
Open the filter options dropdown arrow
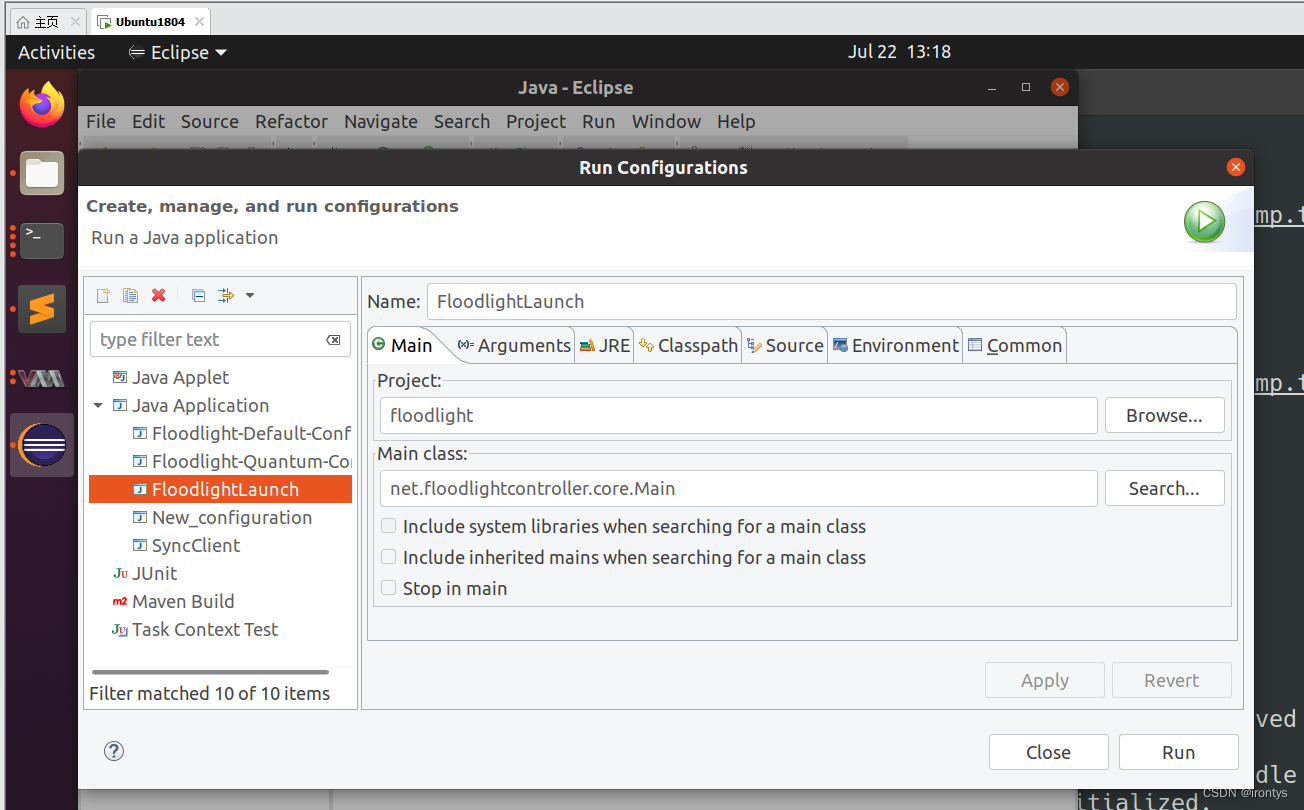250,295
